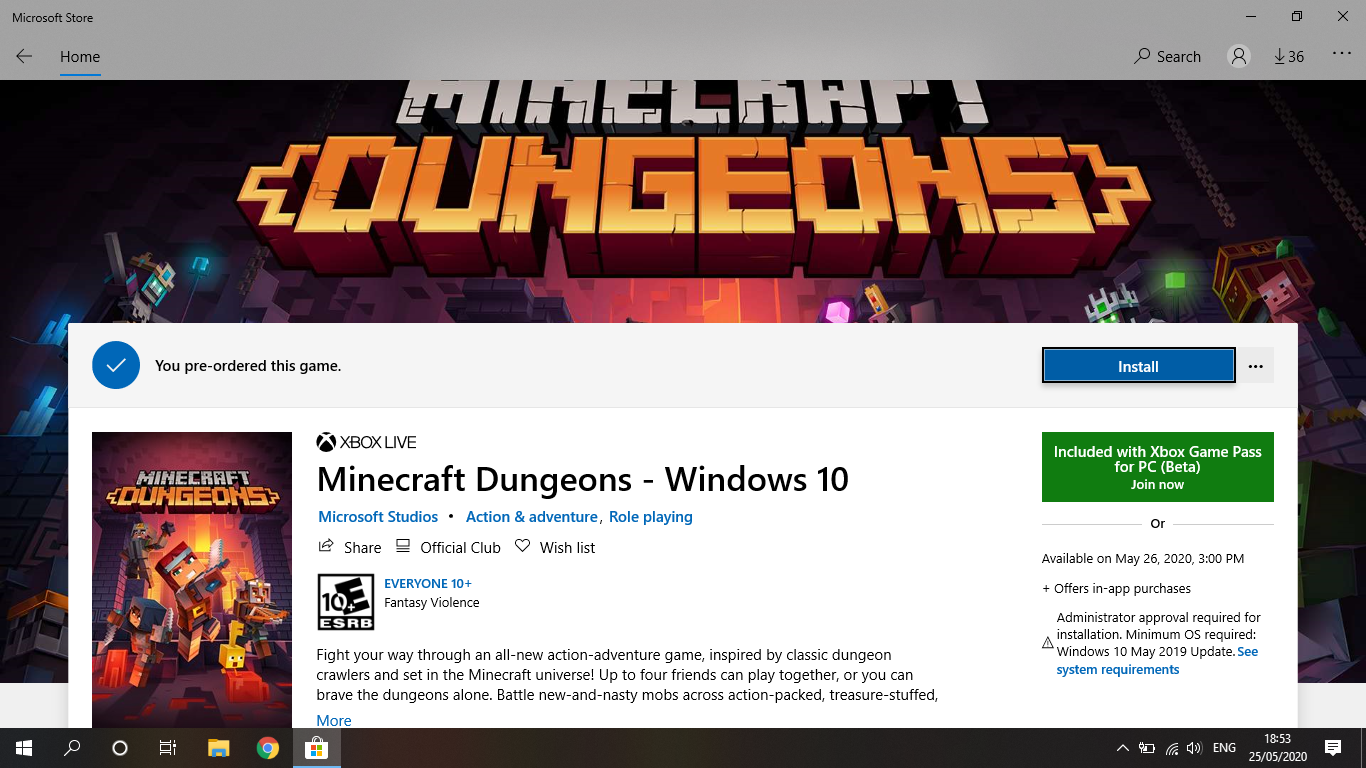This screenshot has width=1366, height=768.
Task: Click the 'Minecraft Dungeons - Windows 10' title
Action: coord(582,479)
